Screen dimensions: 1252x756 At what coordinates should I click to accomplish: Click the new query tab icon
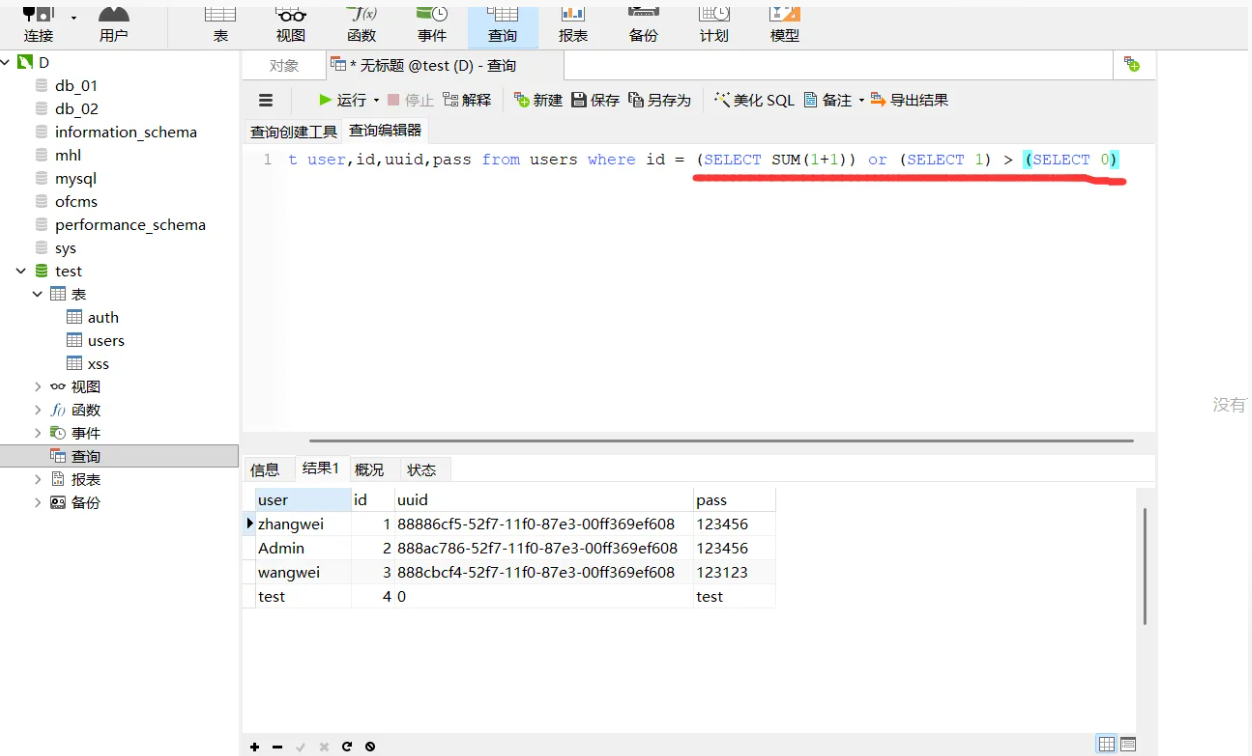point(1132,64)
